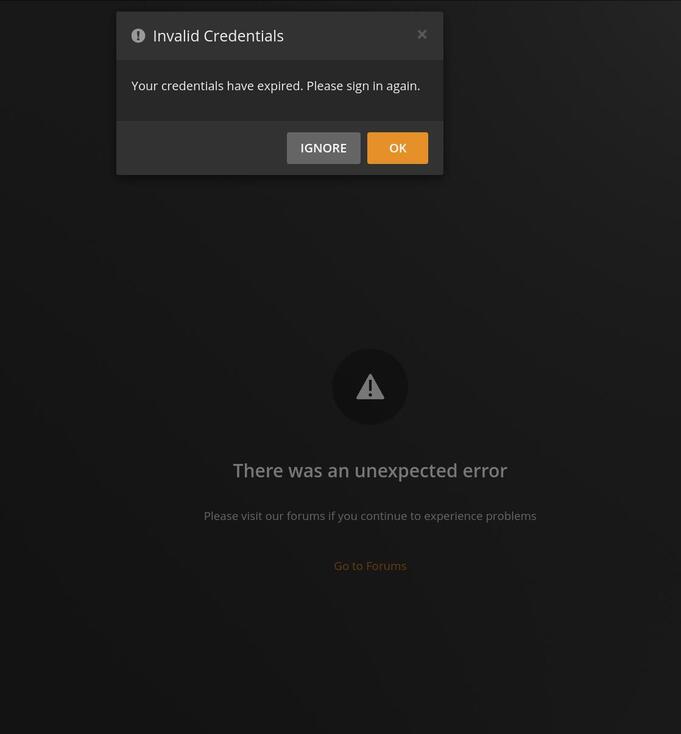Open the Go to Forums link

coord(370,566)
